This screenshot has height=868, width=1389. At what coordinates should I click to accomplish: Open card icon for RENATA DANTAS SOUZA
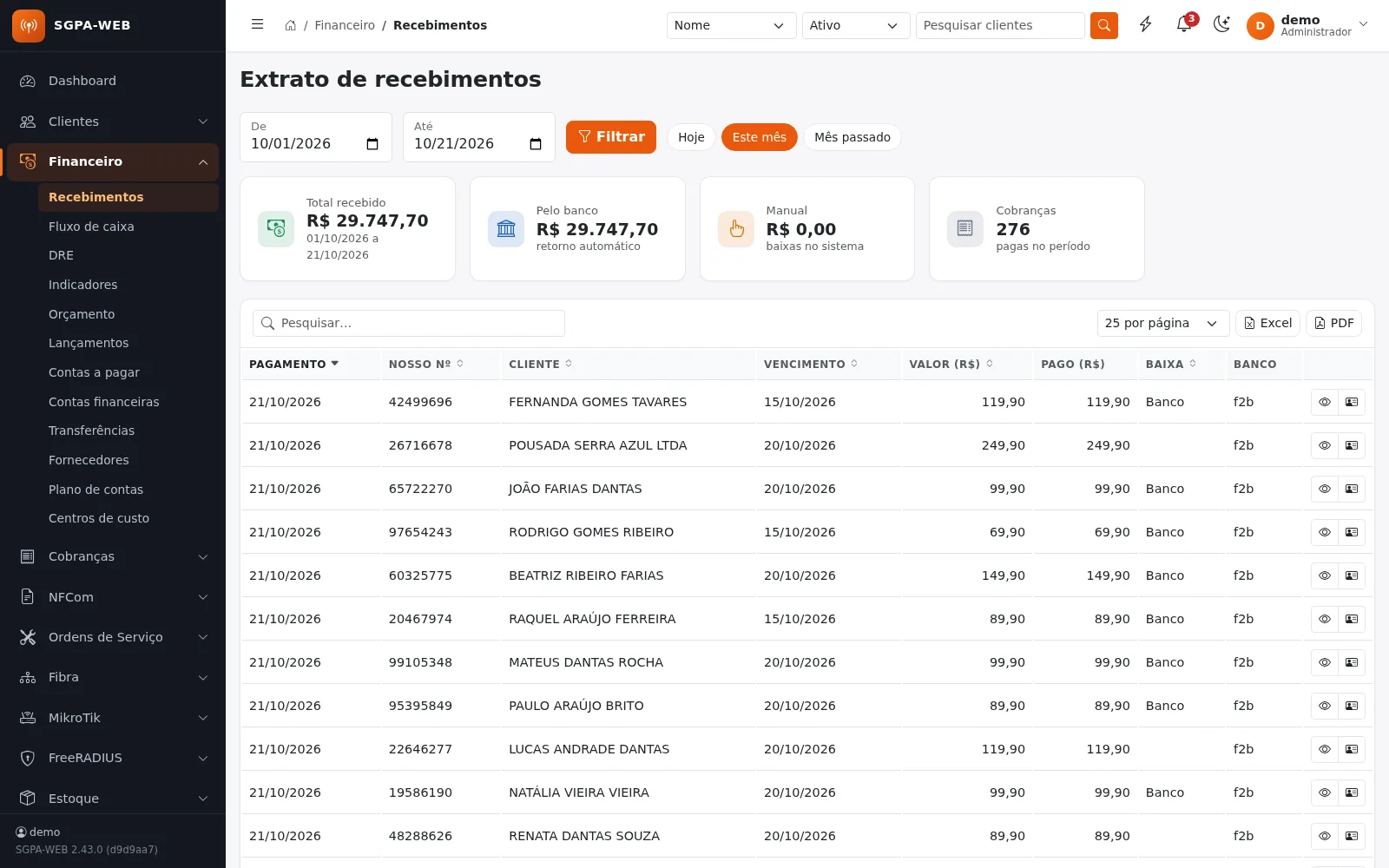coord(1352,836)
